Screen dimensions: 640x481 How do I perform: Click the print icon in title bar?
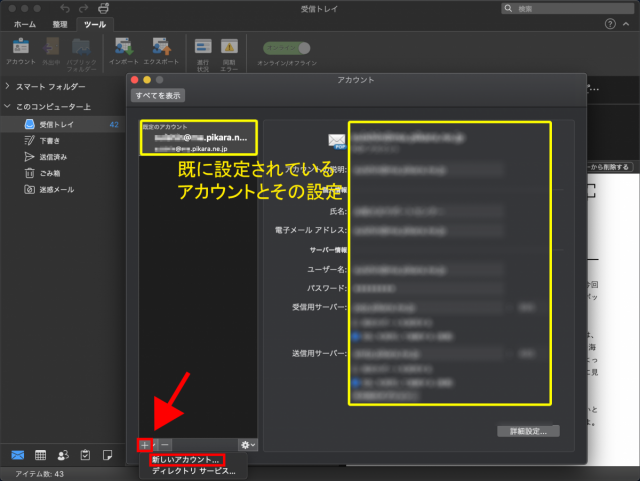[x=103, y=8]
